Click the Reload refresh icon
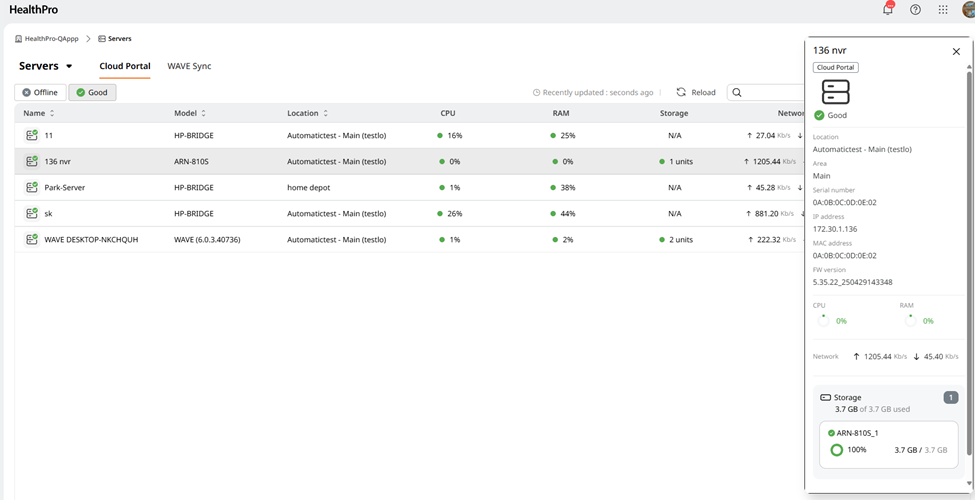Viewport: 975px width, 500px height. [x=681, y=92]
